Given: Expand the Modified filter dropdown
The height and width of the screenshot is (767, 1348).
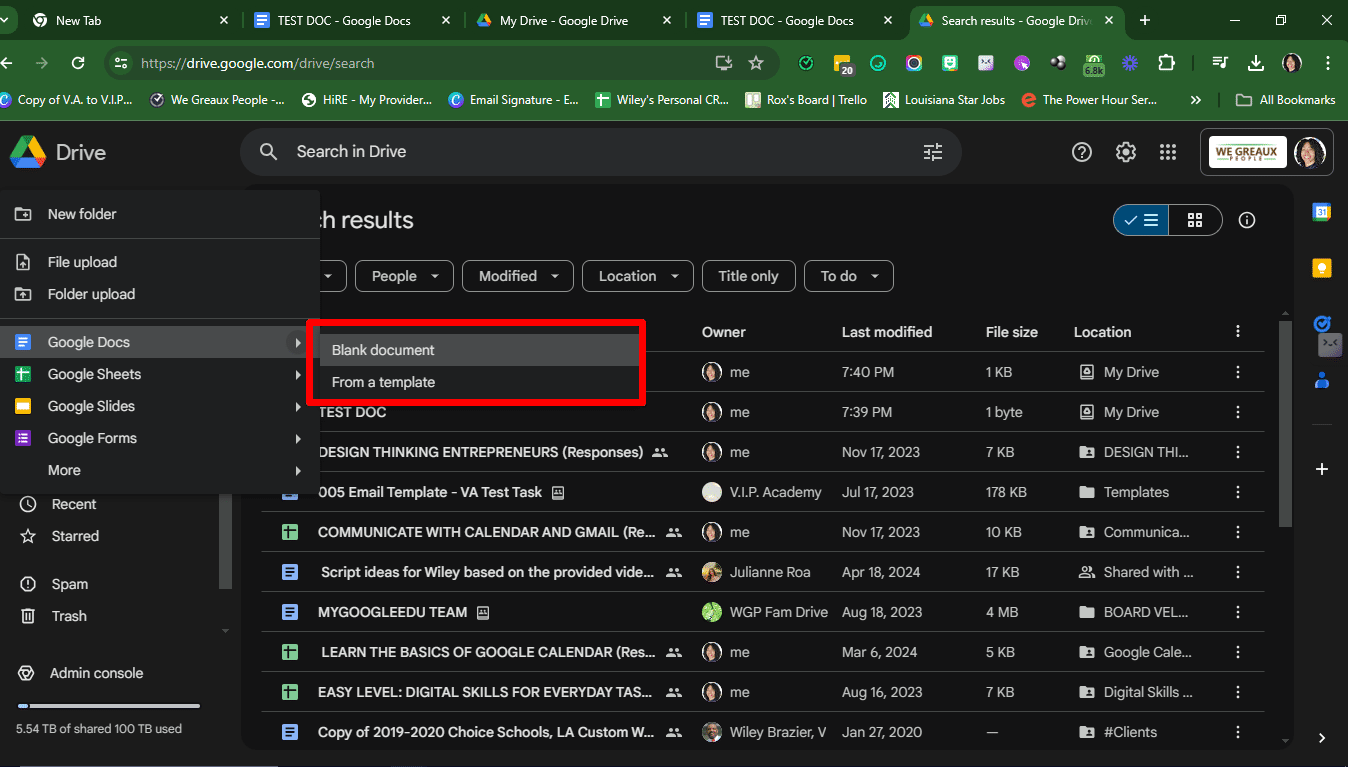Looking at the screenshot, I should 517,276.
